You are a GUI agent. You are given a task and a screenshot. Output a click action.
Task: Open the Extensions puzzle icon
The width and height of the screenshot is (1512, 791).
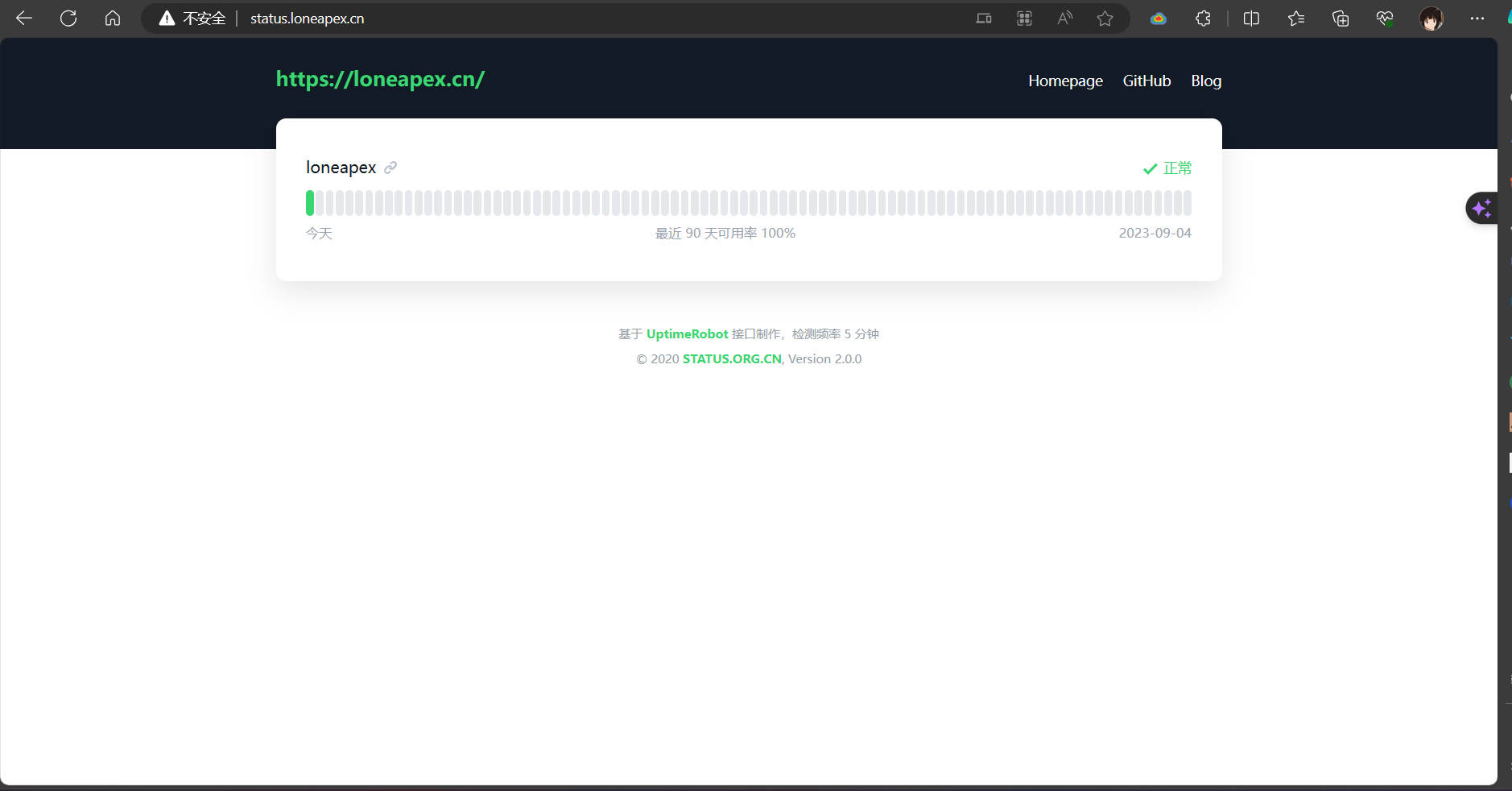point(1203,19)
